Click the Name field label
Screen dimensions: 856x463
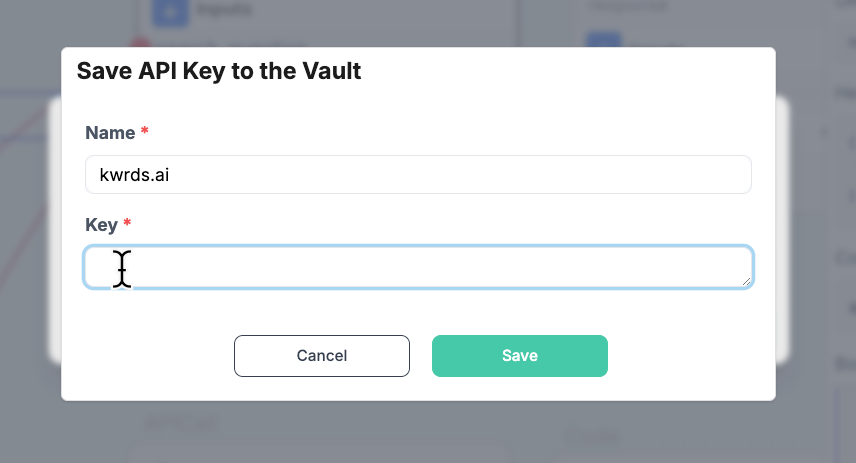coord(110,133)
